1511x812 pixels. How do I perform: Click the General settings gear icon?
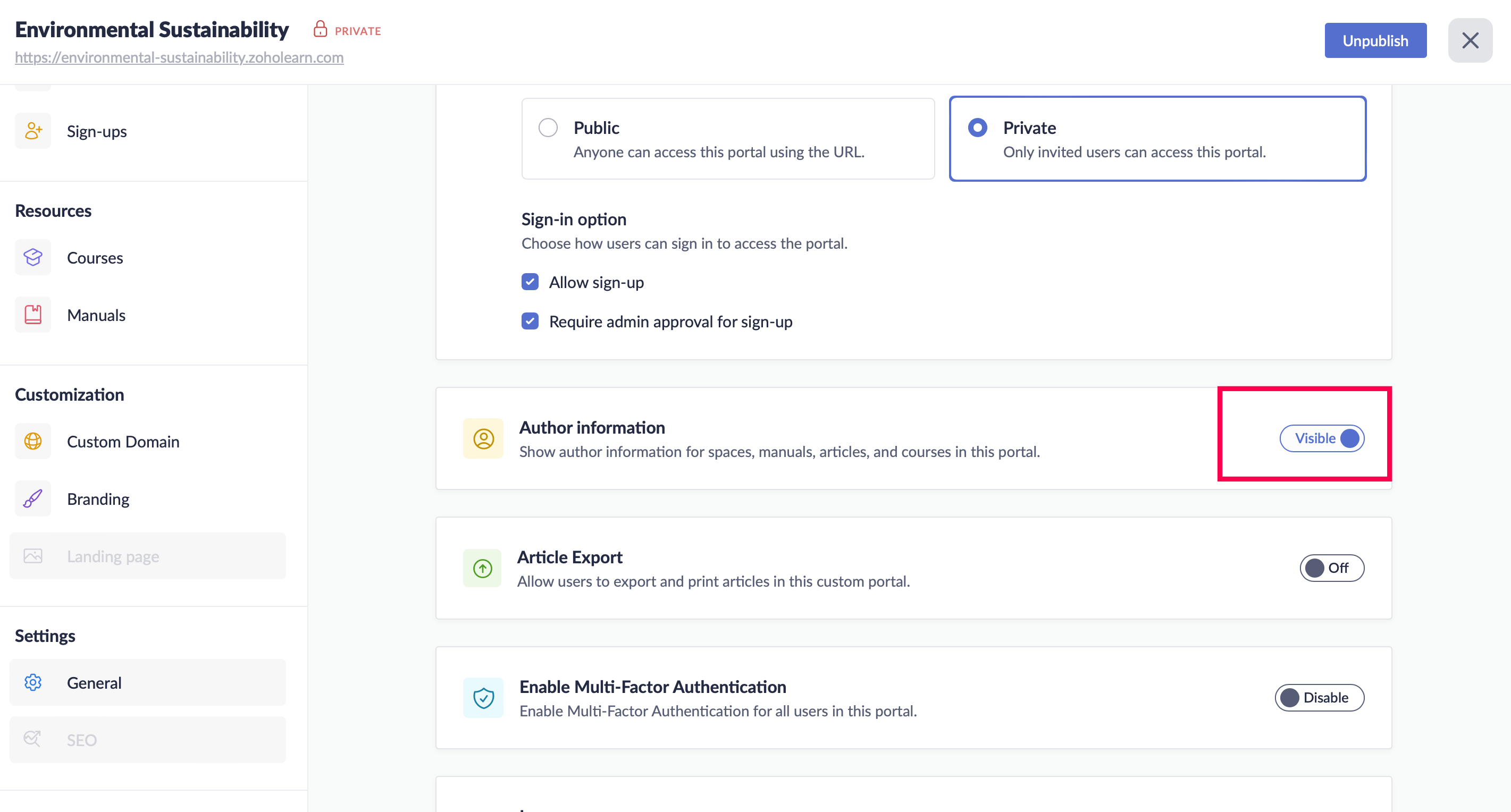(x=33, y=682)
